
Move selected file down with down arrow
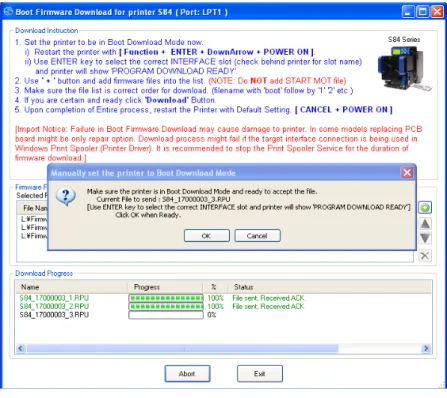(x=425, y=238)
